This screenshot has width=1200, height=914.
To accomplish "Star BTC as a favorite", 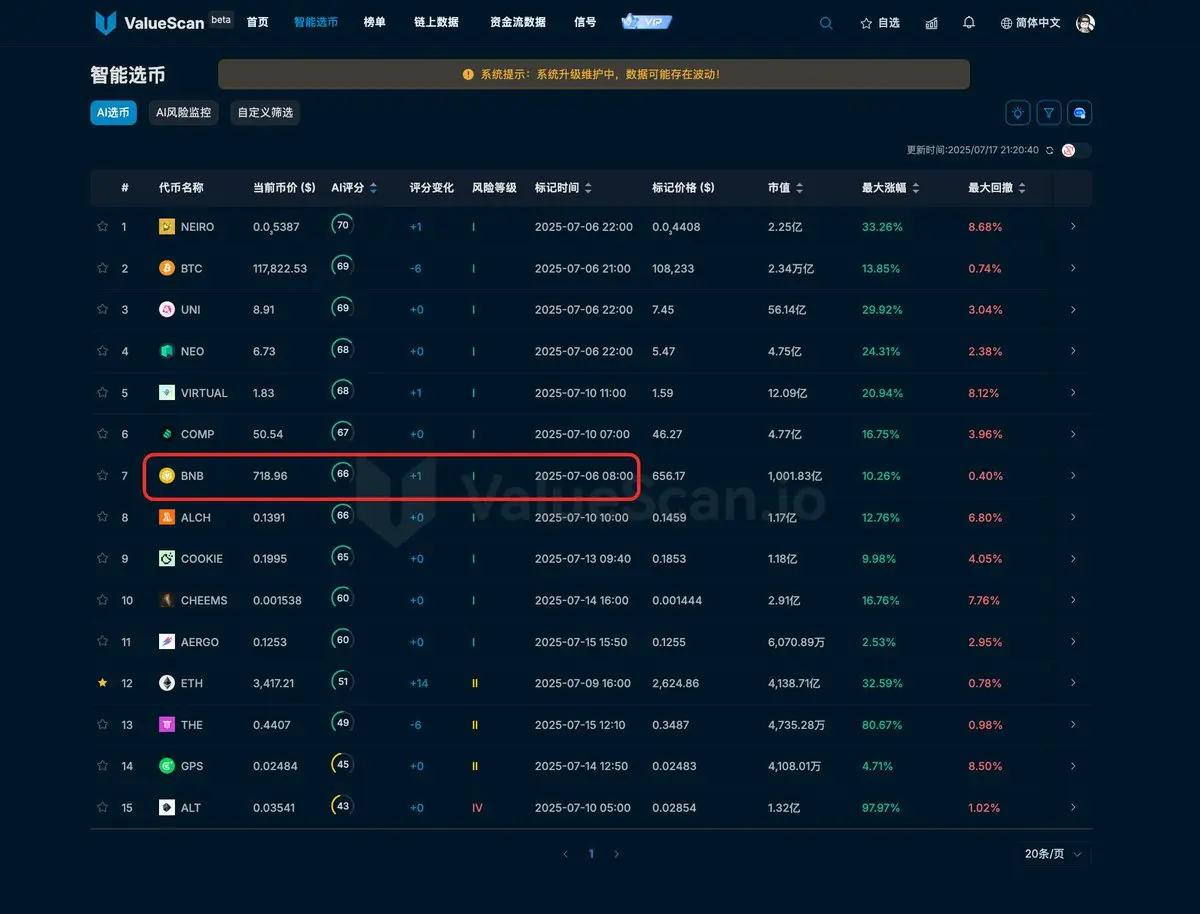I will click(102, 268).
